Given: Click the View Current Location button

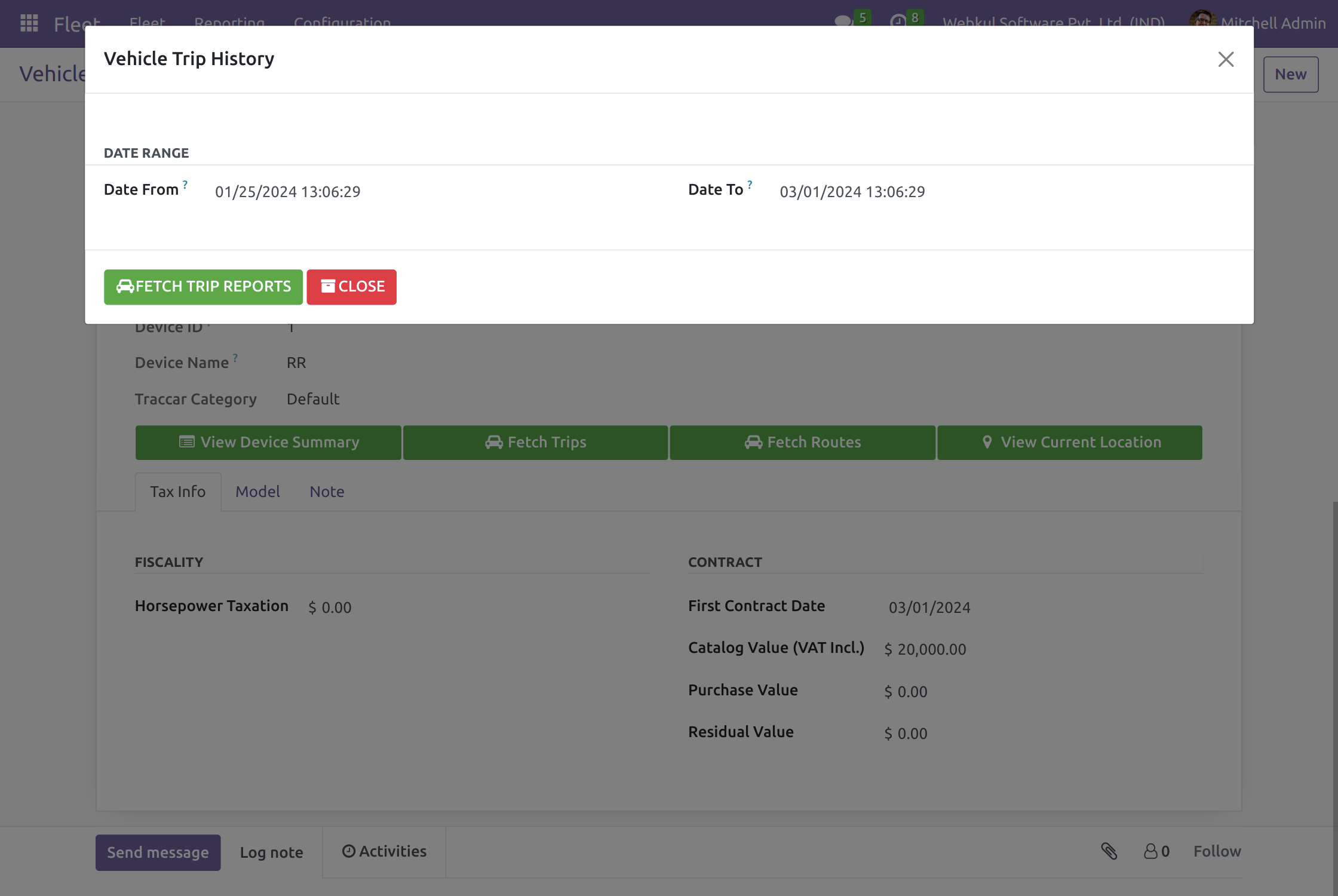Looking at the screenshot, I should click(x=1070, y=443).
